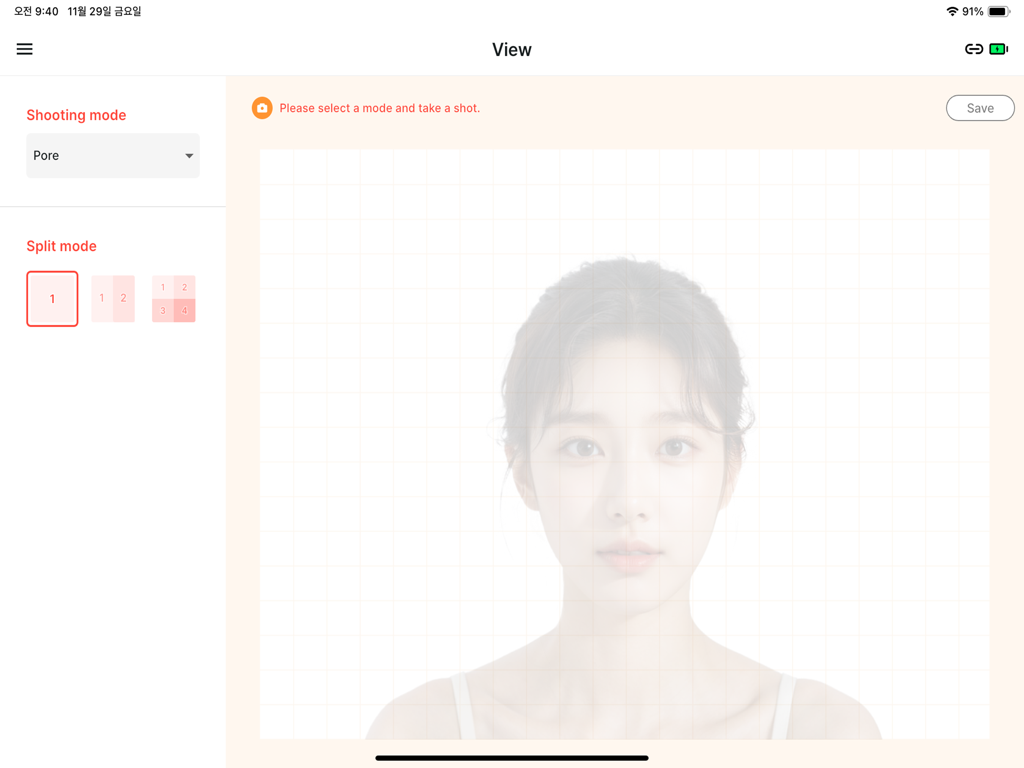Tap the device link connection icon
1024x768 pixels.
pyautogui.click(x=973, y=49)
